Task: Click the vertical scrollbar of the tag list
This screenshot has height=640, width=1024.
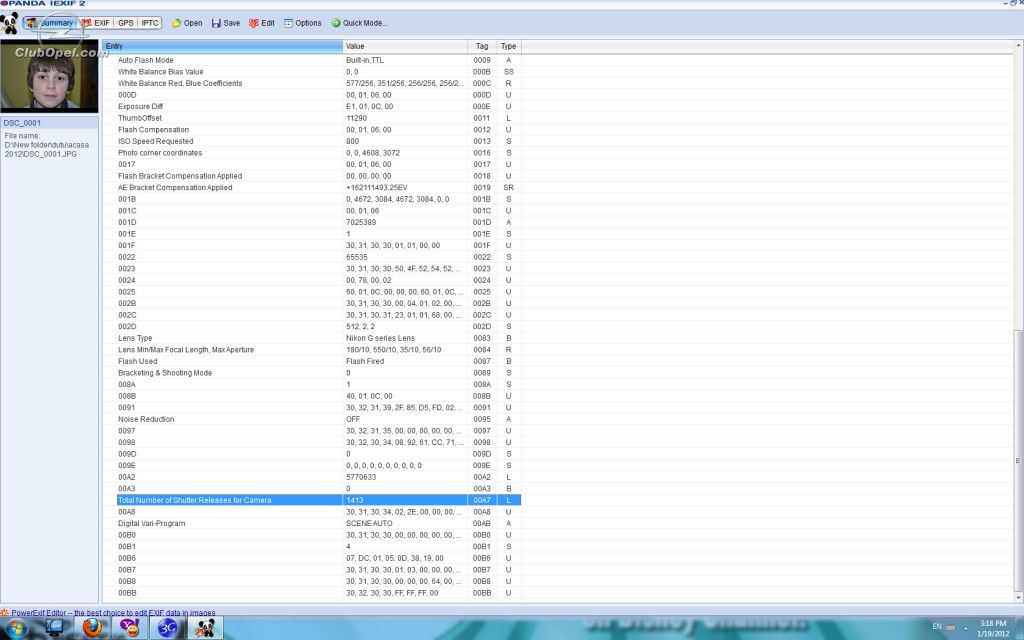Action: [1018, 460]
